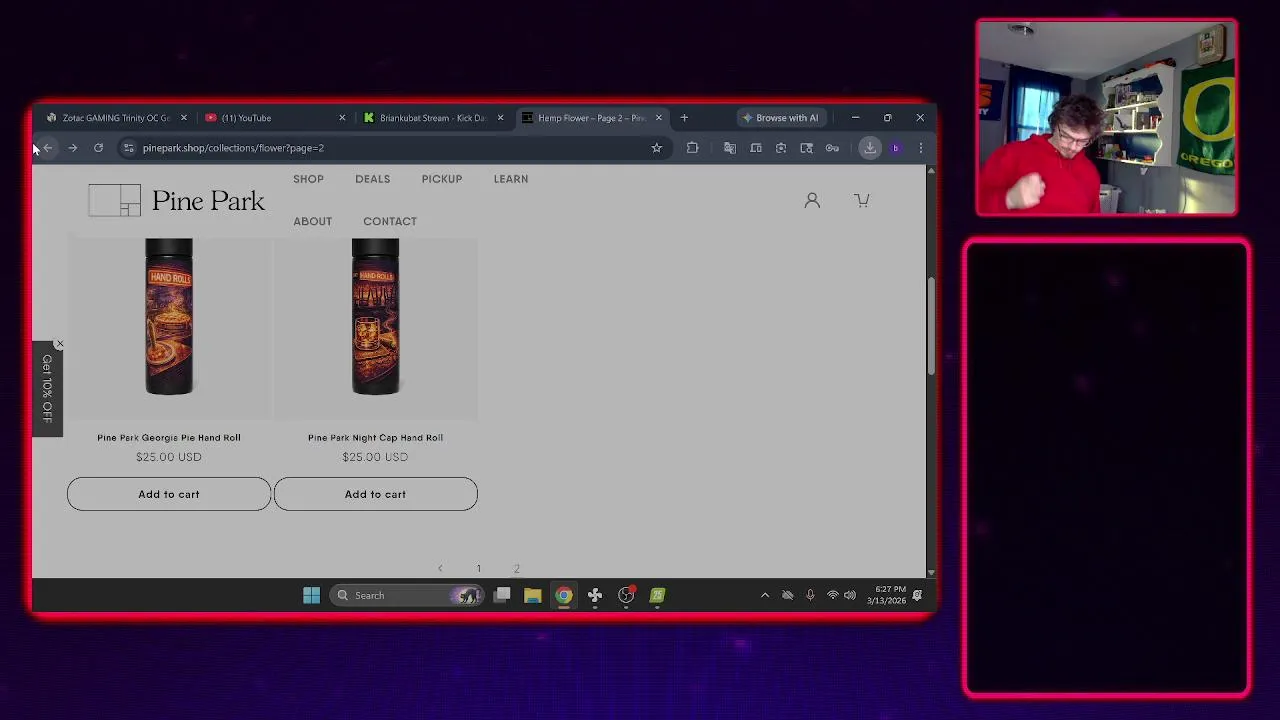Show hidden system tray icons
The width and height of the screenshot is (1280, 720).
(765, 595)
